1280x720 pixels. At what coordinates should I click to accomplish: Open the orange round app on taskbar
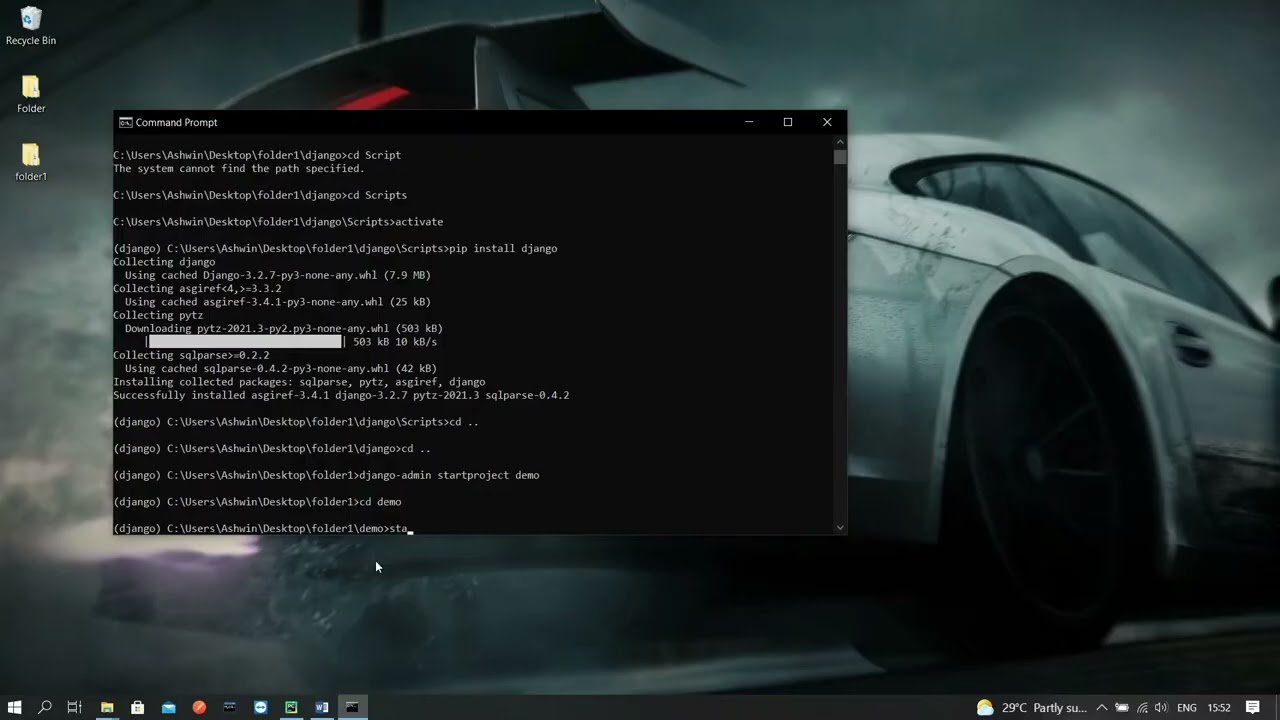click(199, 707)
